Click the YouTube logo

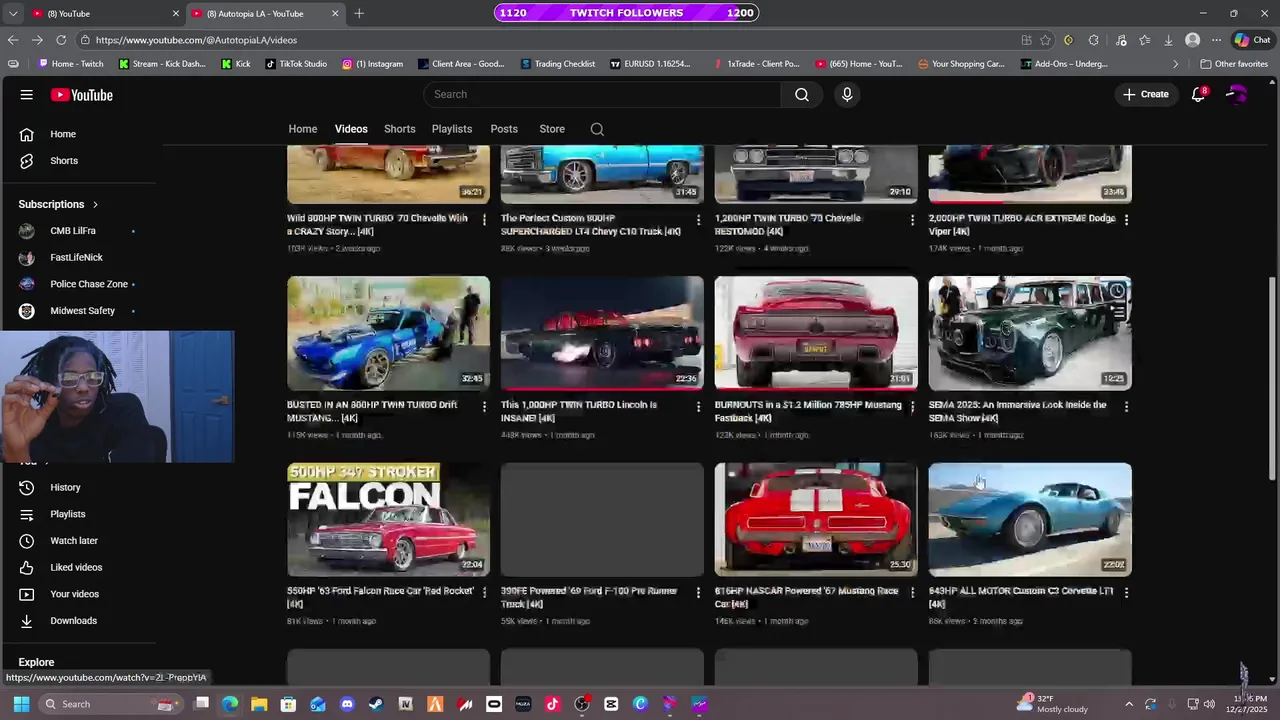point(82,95)
